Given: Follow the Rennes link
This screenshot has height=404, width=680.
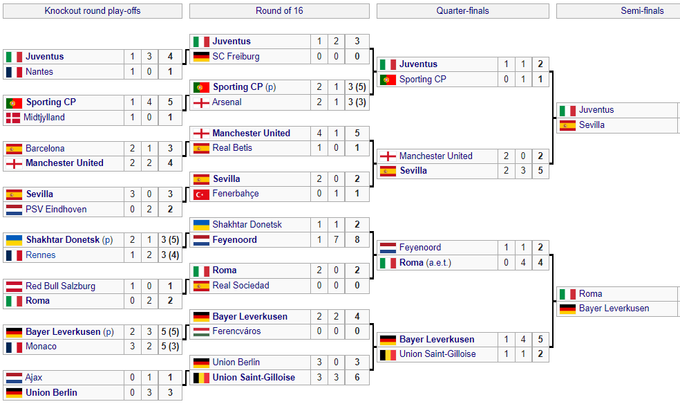Looking at the screenshot, I should [41, 255].
